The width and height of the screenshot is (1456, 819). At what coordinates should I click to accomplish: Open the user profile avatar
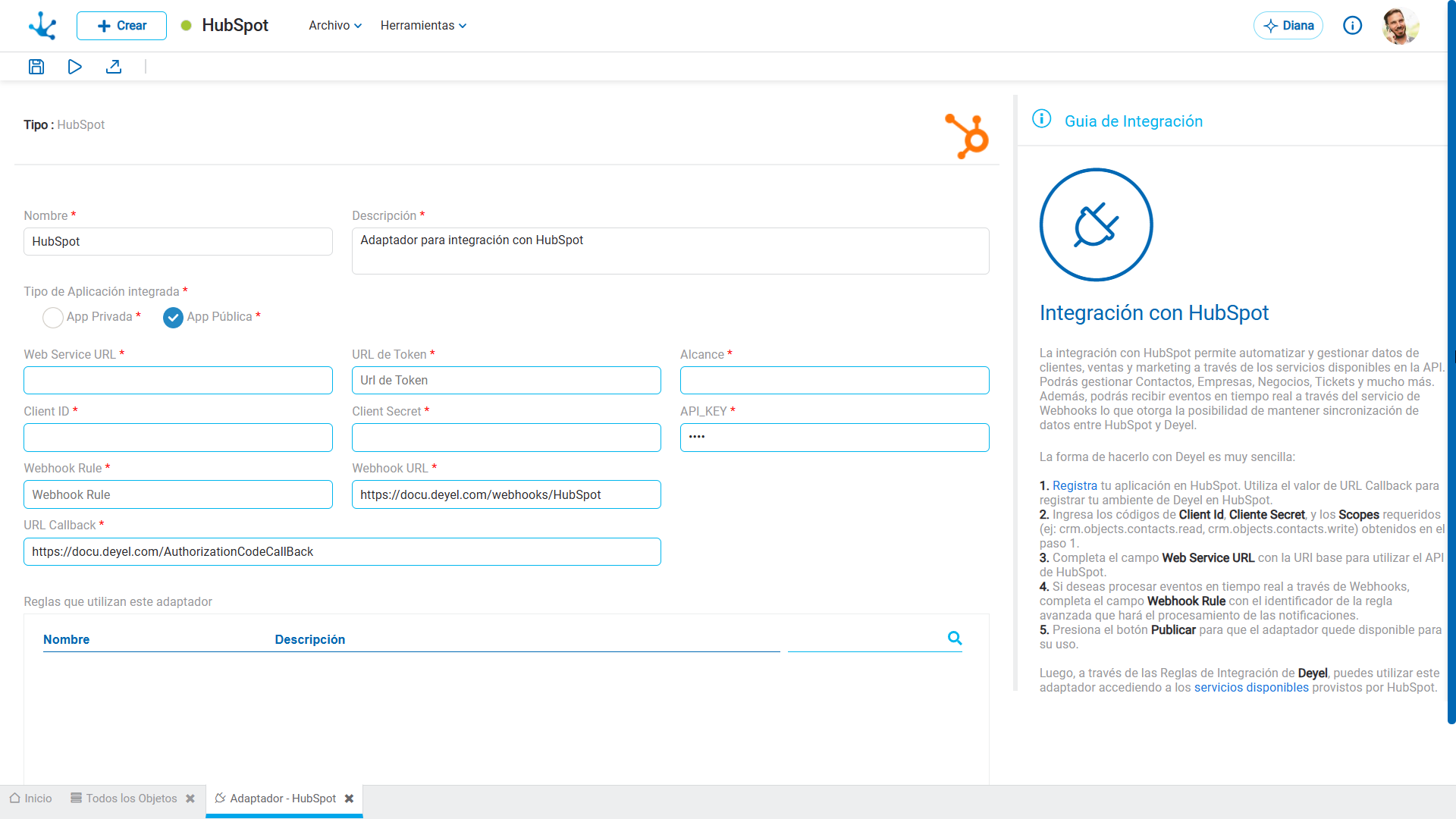click(x=1401, y=26)
